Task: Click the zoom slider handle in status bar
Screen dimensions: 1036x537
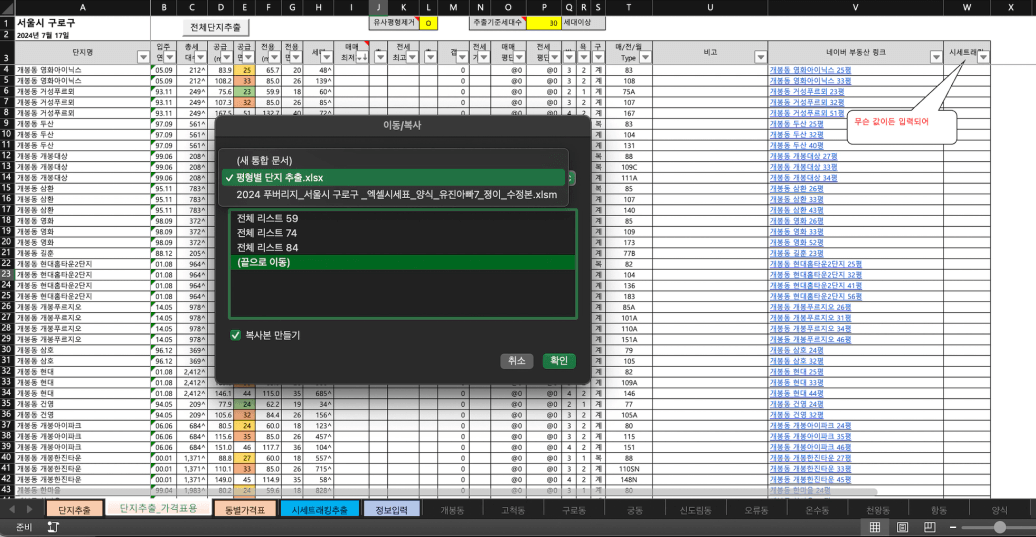Action: point(1000,527)
